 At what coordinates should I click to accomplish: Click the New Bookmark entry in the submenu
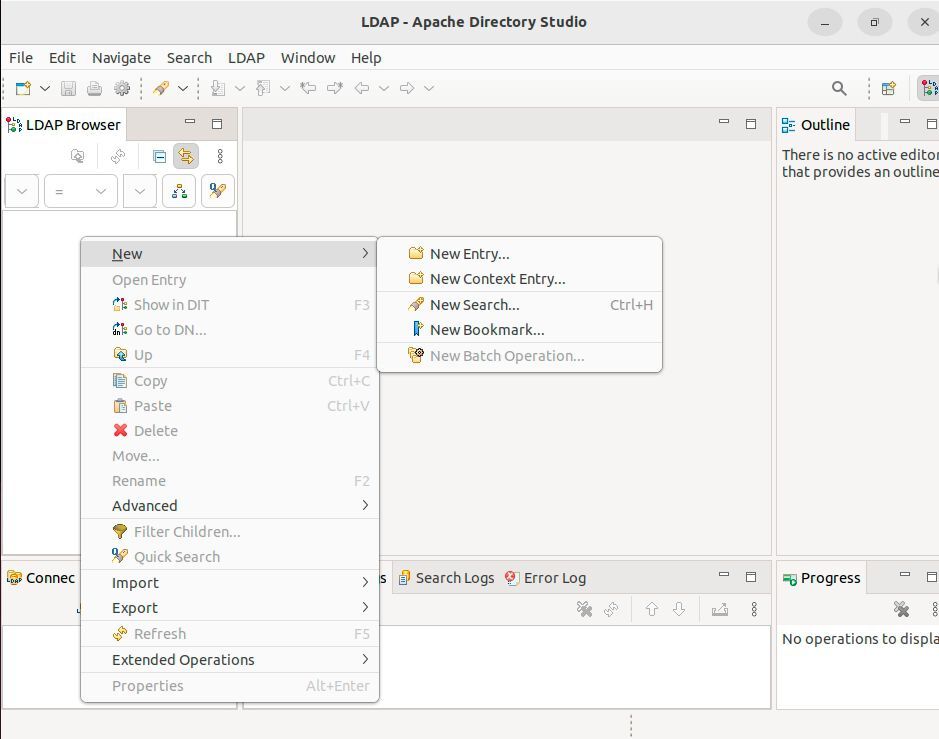(x=486, y=329)
